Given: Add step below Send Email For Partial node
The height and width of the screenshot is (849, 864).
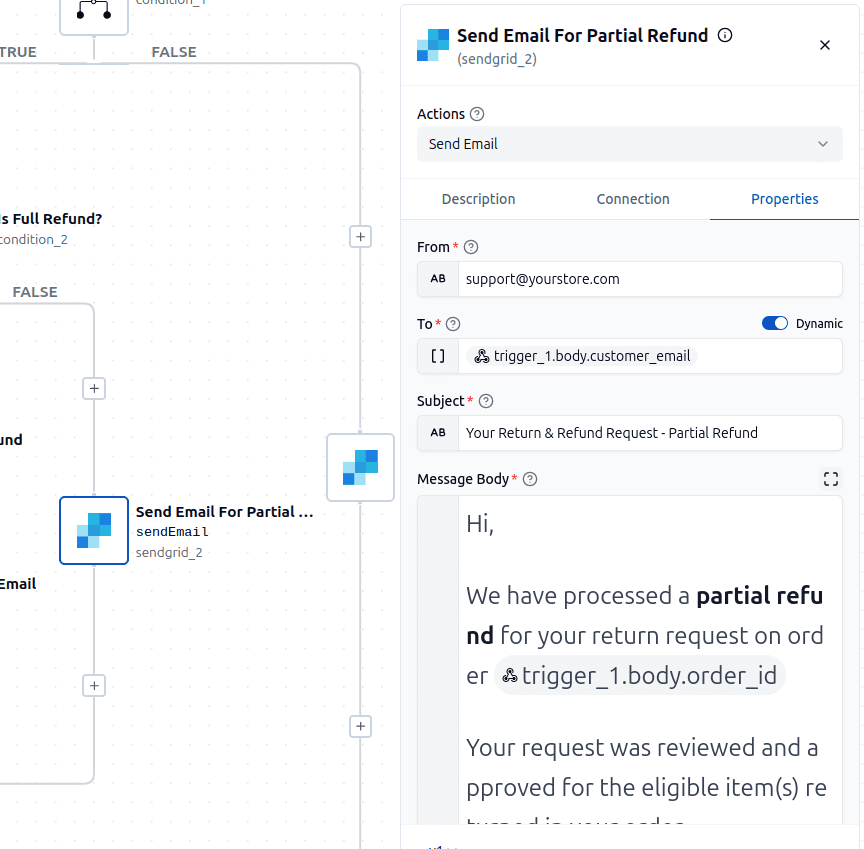Looking at the screenshot, I should [x=94, y=686].
